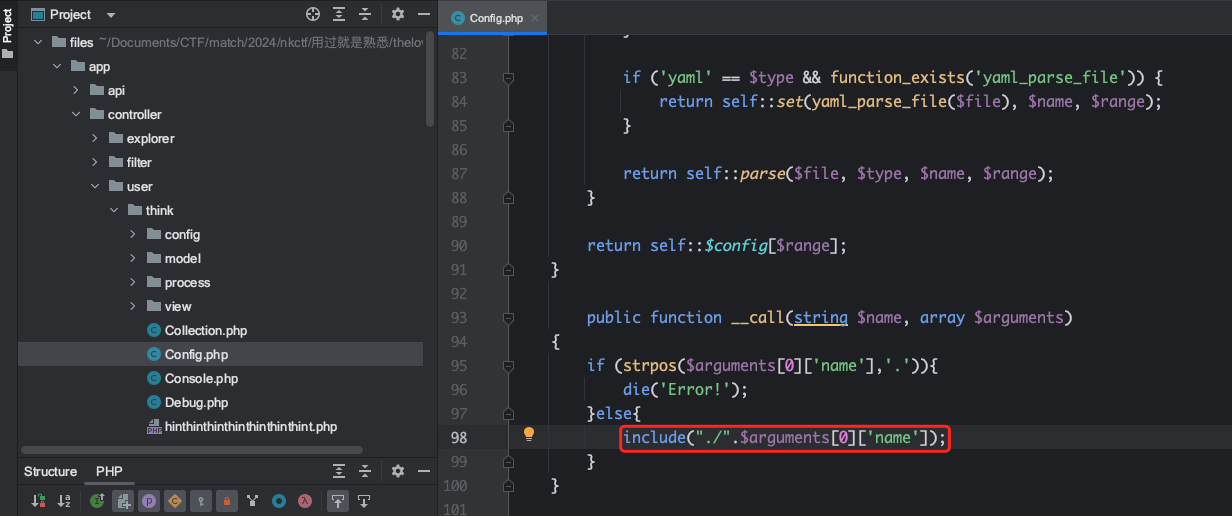Viewport: 1232px width, 516px height.
Task: Click Sort by Visibility in Structure toolbar
Action: pos(39,500)
